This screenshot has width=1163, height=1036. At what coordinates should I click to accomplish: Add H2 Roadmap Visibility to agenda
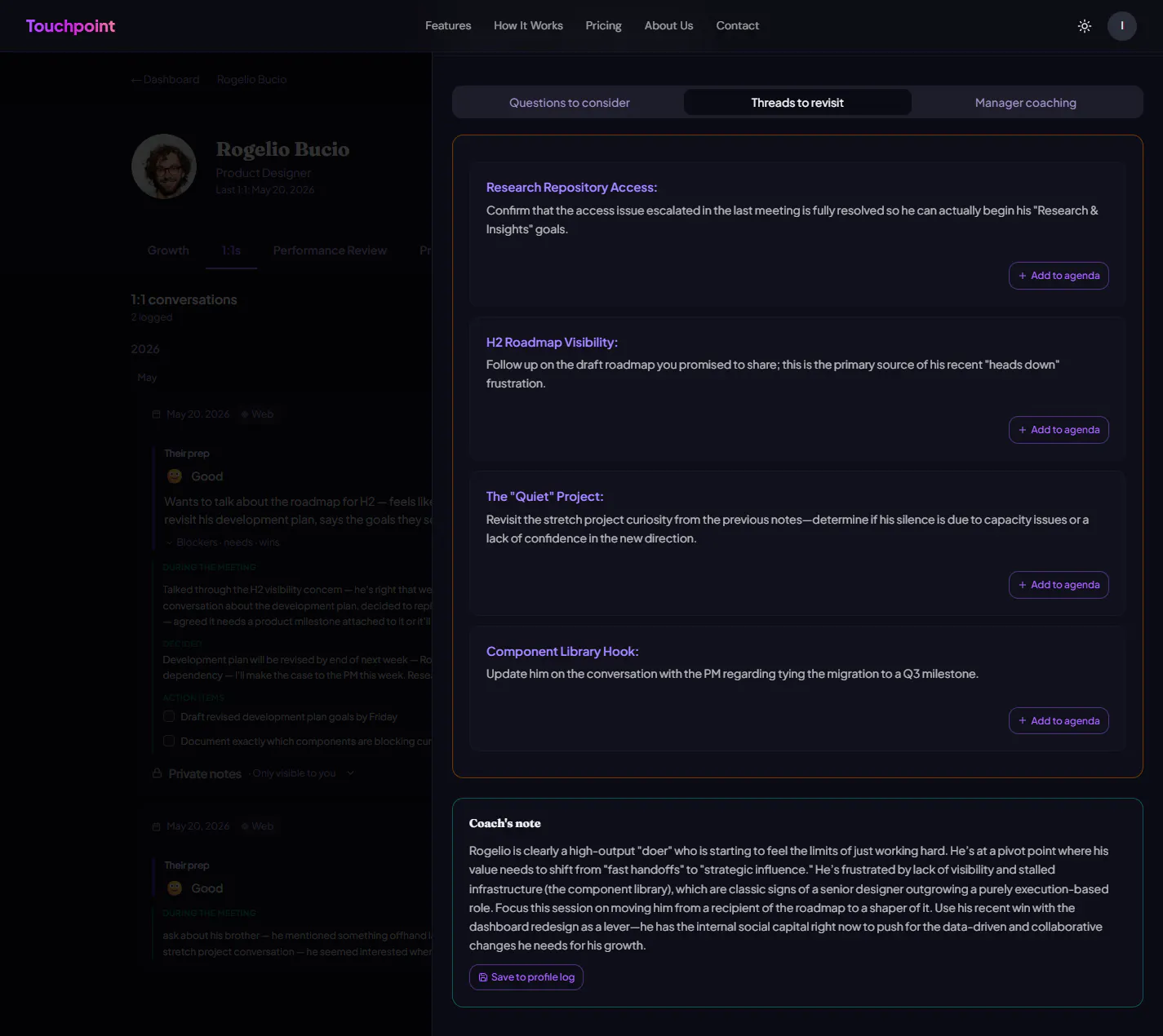(x=1059, y=430)
